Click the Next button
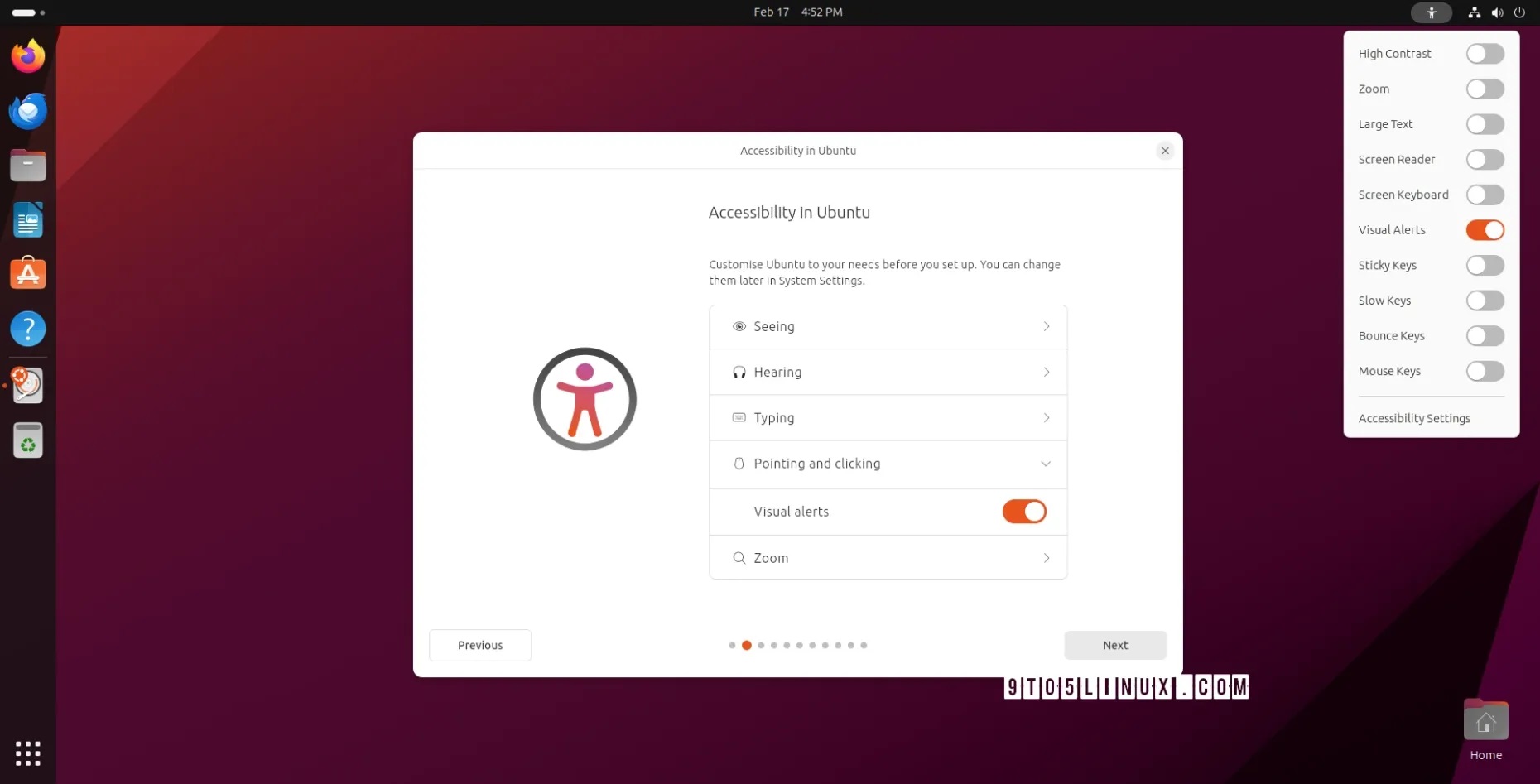Image resolution: width=1540 pixels, height=784 pixels. coord(1115,645)
